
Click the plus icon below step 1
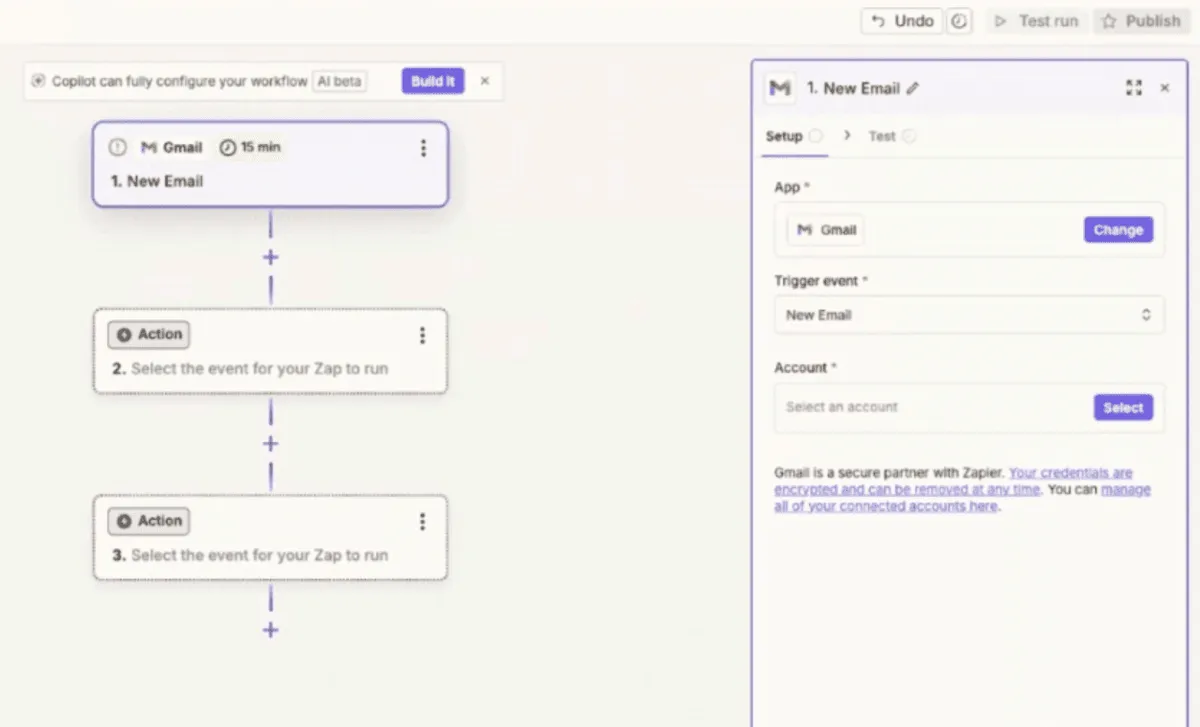270,257
